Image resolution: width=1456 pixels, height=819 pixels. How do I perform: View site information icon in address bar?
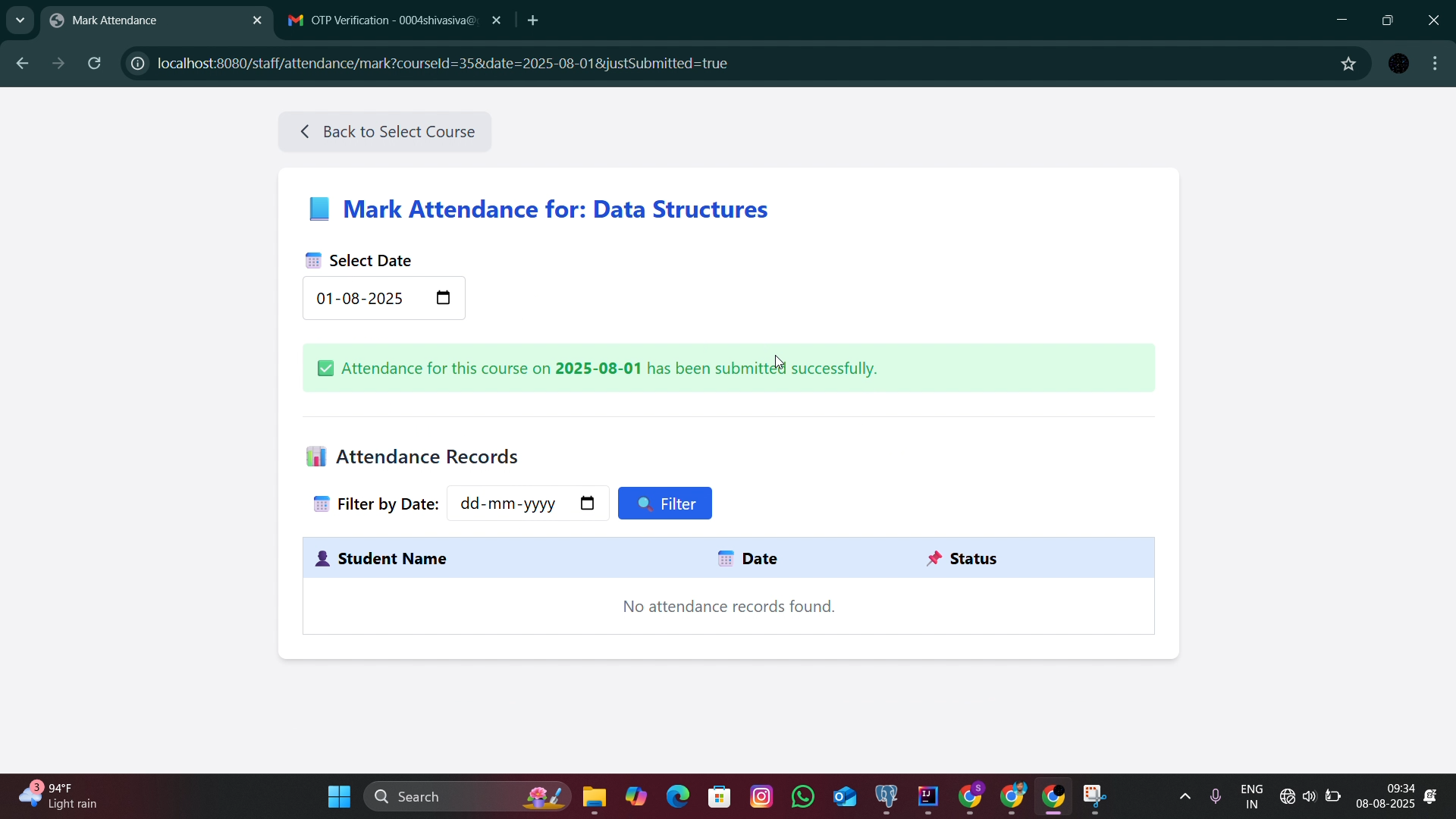tap(137, 64)
